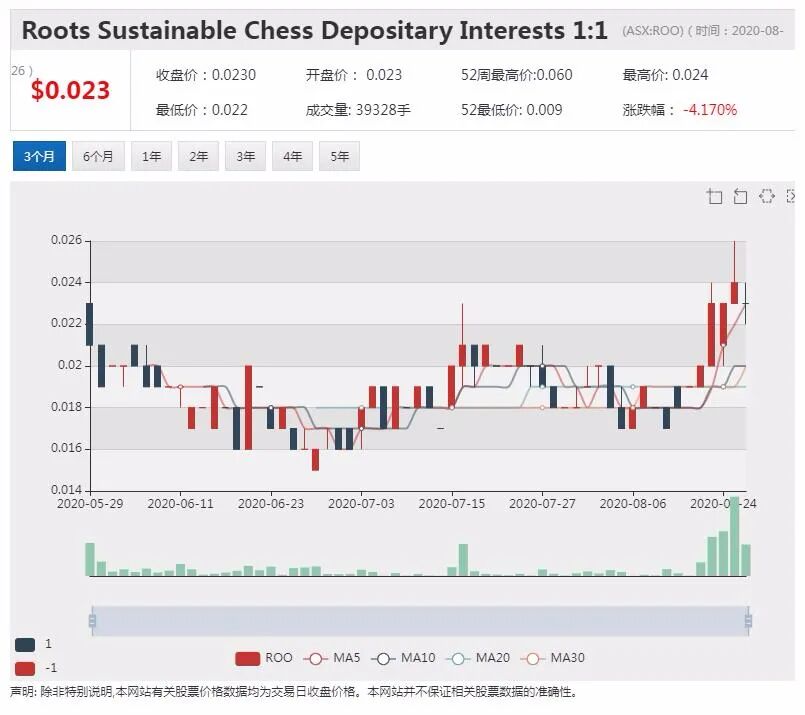Screen dimensions: 805x715
Task: Click the lowest red candlestick near 0.015
Action: (315, 460)
